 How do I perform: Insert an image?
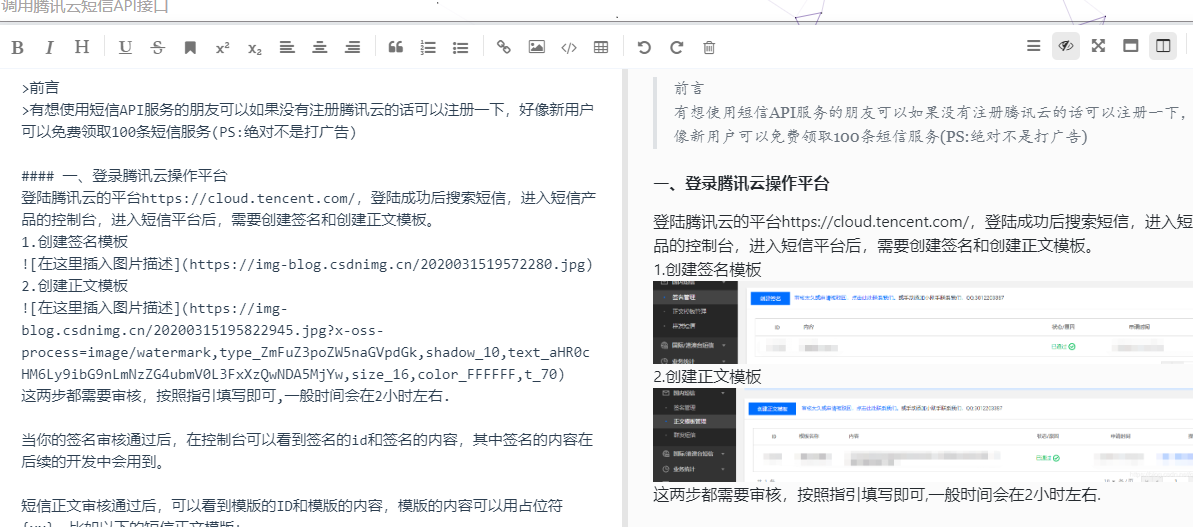(x=536, y=47)
